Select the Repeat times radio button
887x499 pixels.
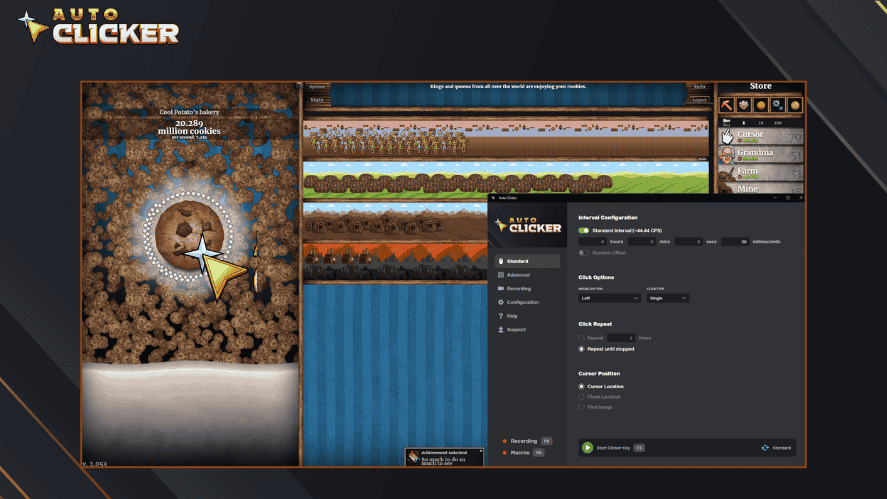click(581, 338)
